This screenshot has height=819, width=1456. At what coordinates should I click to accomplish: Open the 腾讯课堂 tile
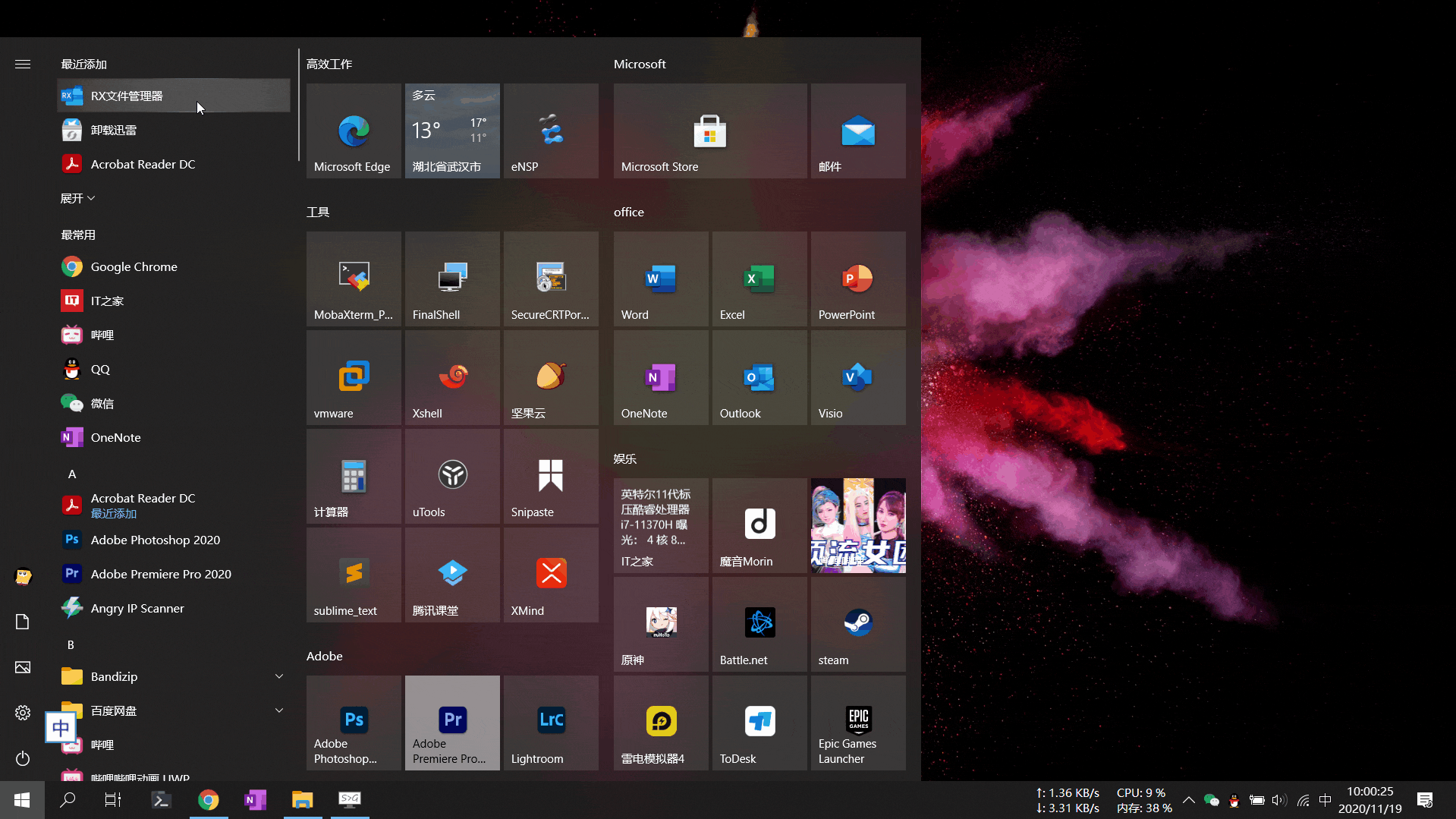click(x=452, y=575)
